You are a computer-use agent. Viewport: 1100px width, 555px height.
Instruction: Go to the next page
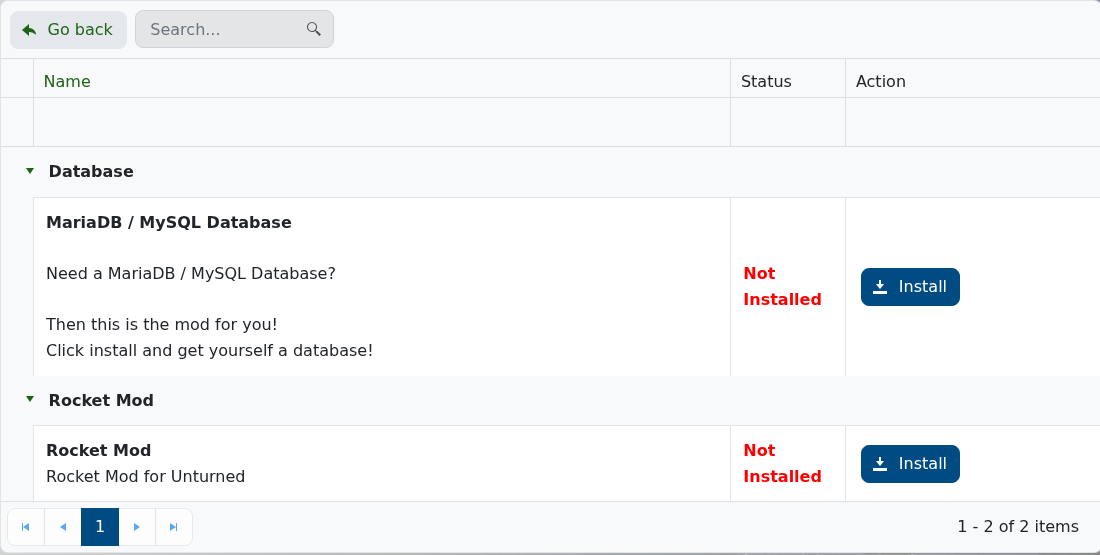[x=137, y=527]
